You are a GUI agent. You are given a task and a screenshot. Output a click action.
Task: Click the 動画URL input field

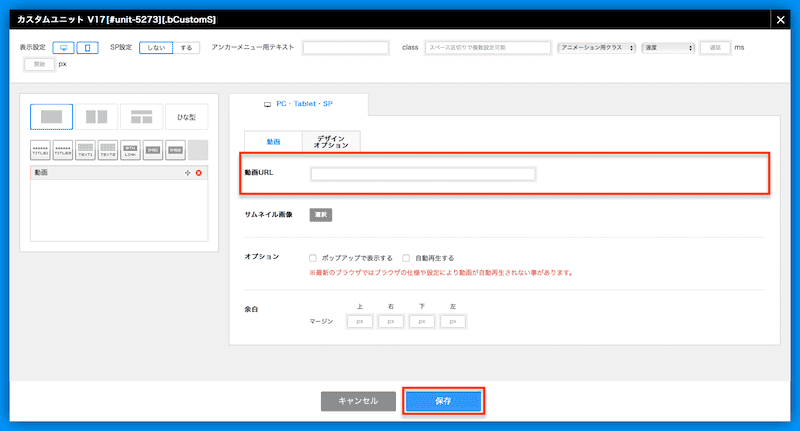click(423, 174)
